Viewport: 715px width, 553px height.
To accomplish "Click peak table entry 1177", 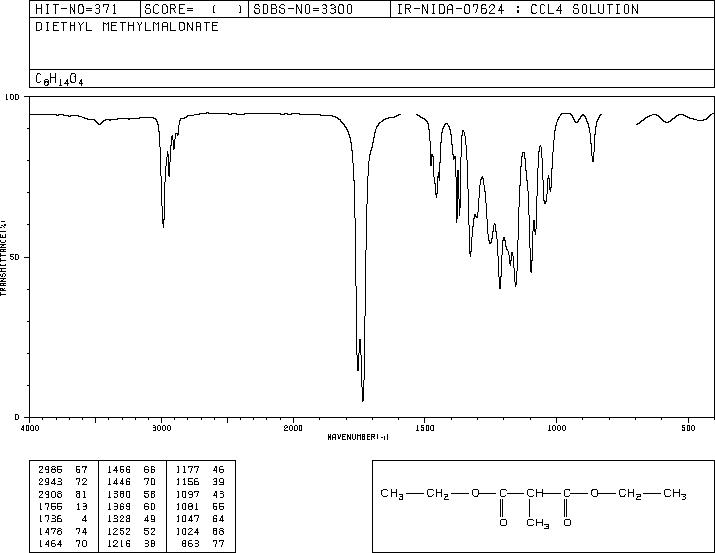I will [187, 470].
